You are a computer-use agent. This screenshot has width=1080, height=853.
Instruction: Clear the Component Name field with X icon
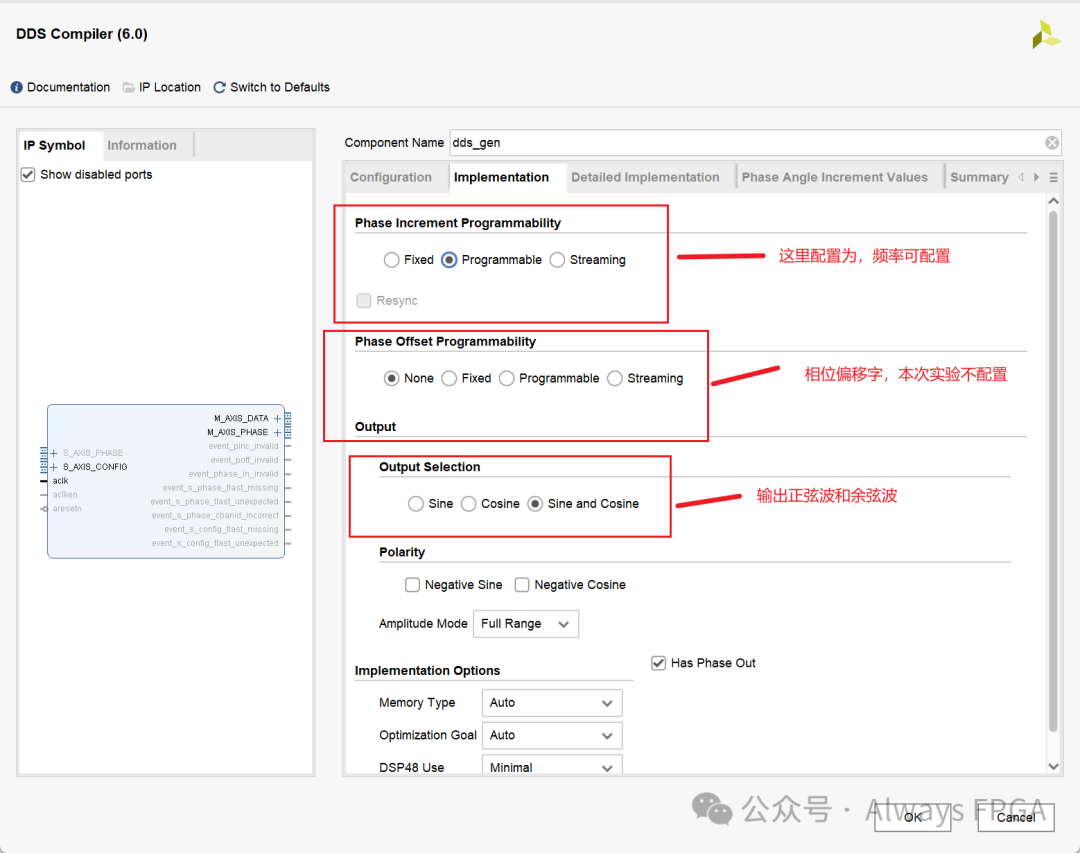1052,143
